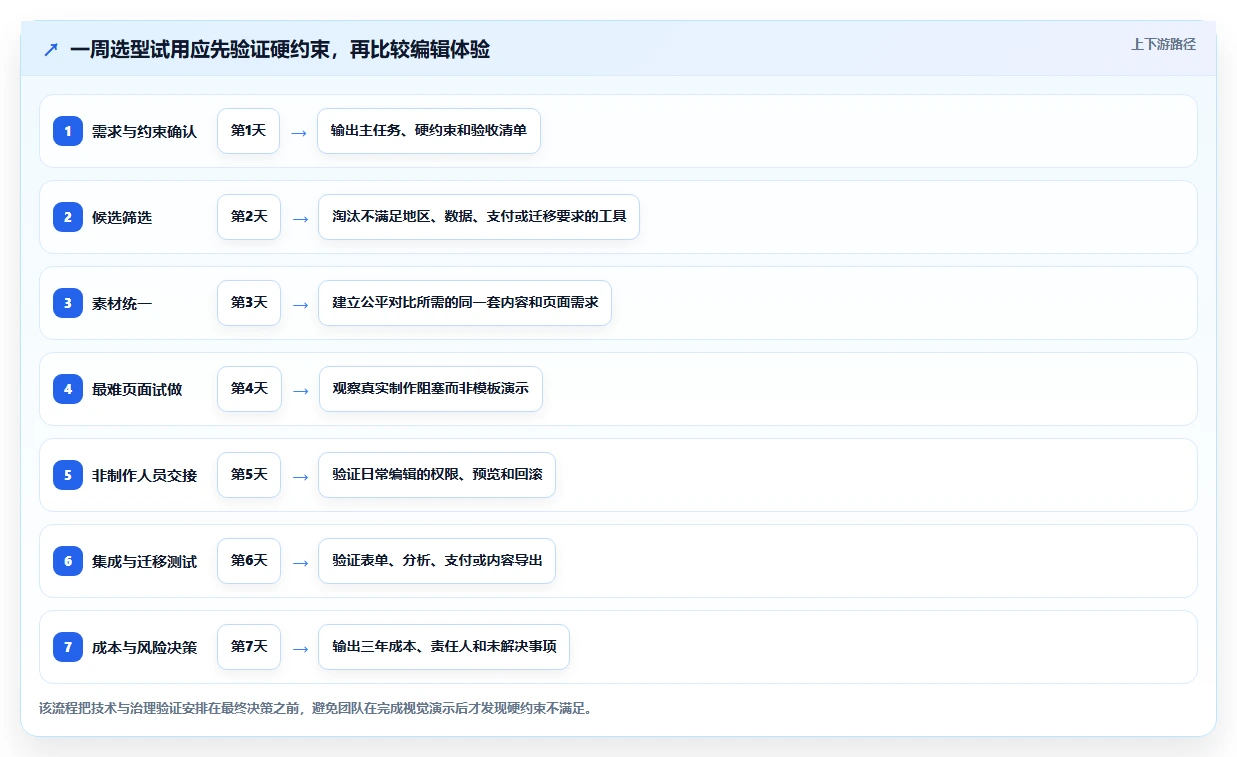Viewport: 1237px width, 757px height.
Task: Click the arrow after 第3天
Action: tap(299, 304)
